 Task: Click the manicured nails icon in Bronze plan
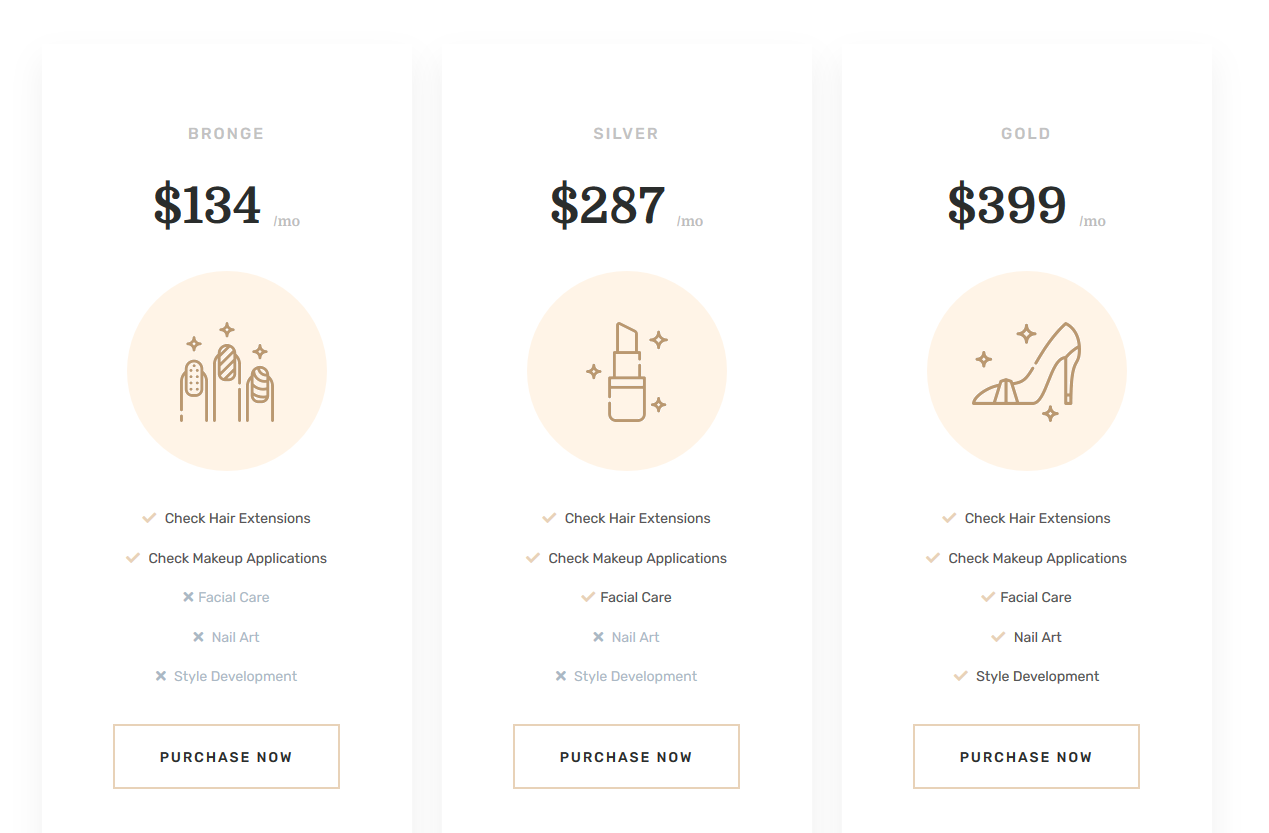(x=227, y=372)
